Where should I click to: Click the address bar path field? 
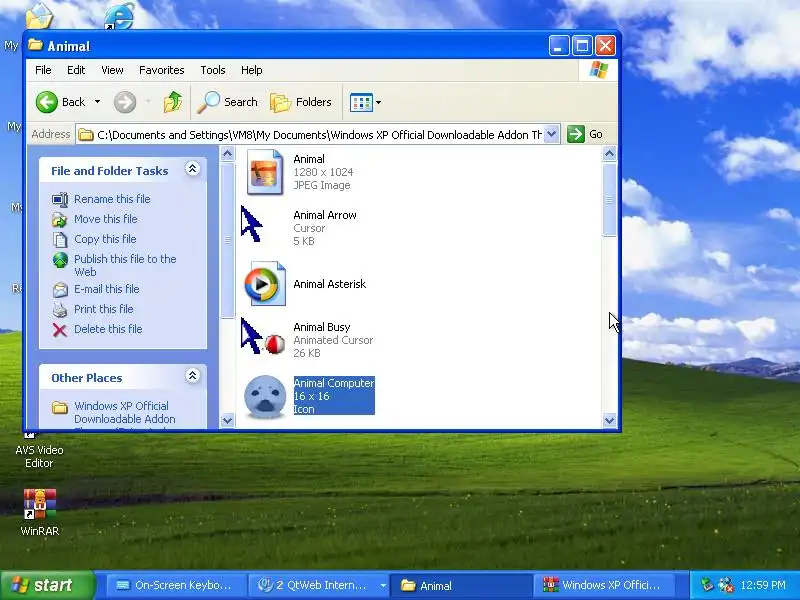(311, 135)
